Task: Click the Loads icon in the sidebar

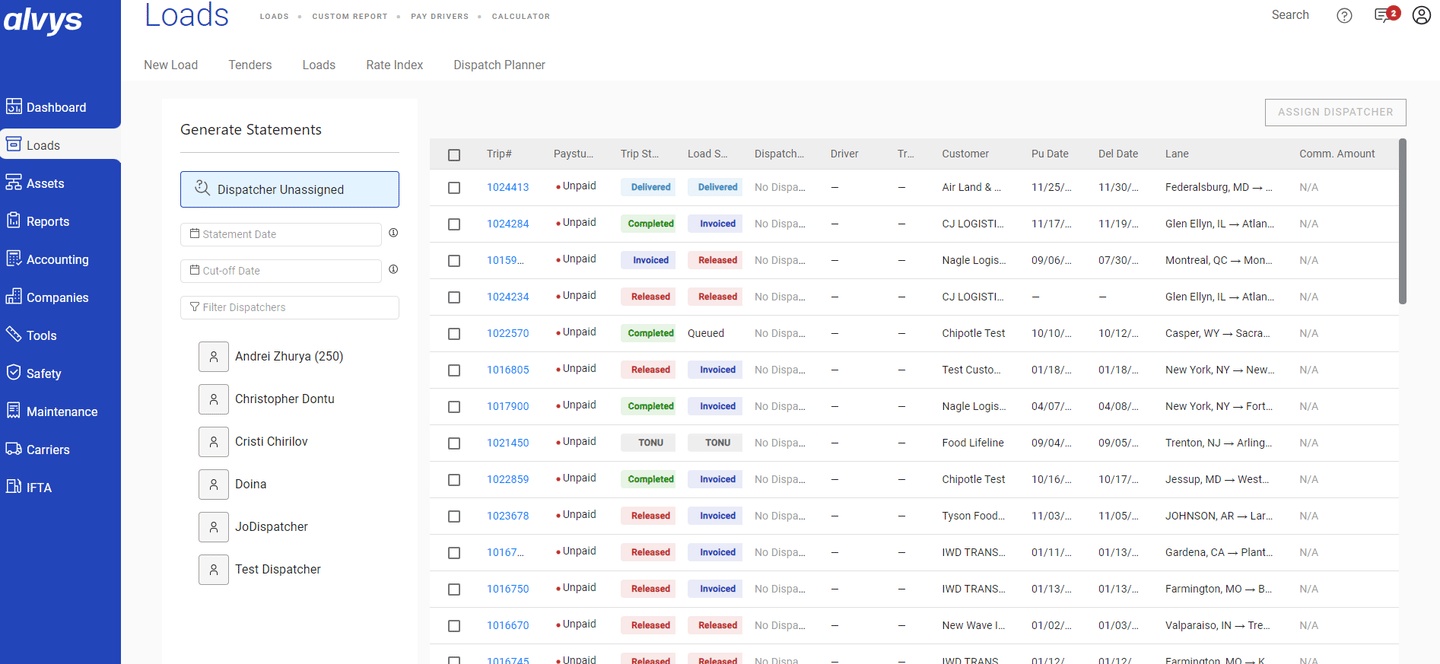Action: click(x=14, y=145)
